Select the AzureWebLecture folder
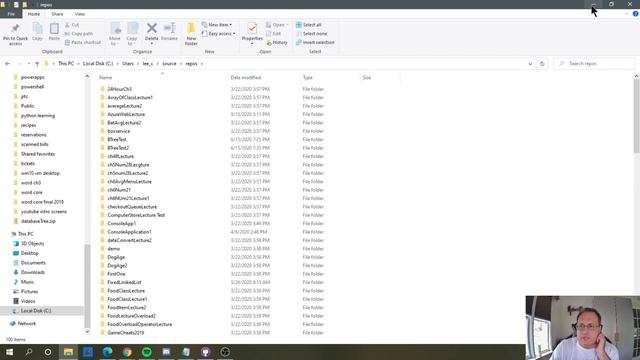This screenshot has width=640, height=360. [126, 114]
